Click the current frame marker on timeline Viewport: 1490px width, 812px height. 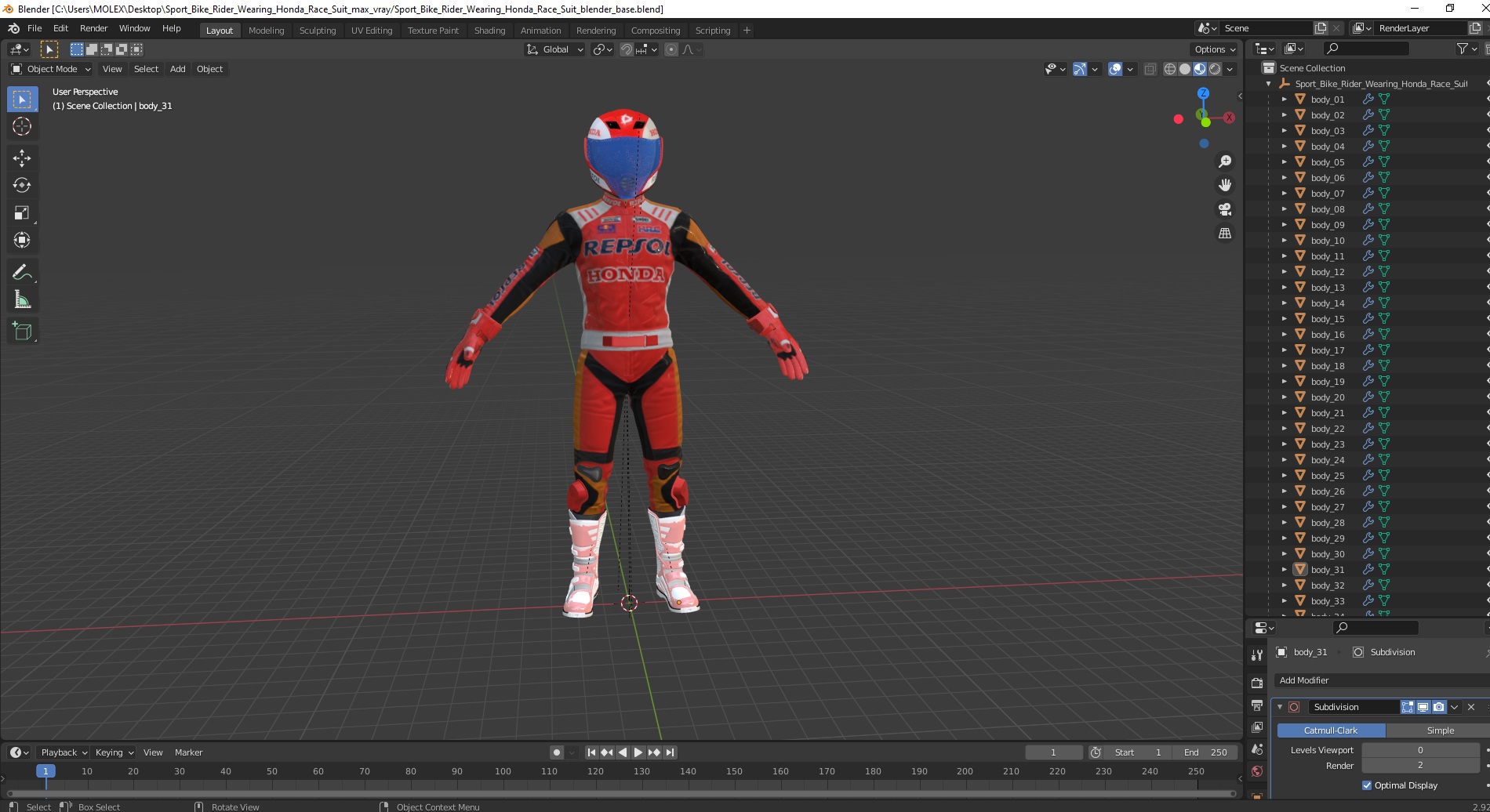[x=45, y=771]
